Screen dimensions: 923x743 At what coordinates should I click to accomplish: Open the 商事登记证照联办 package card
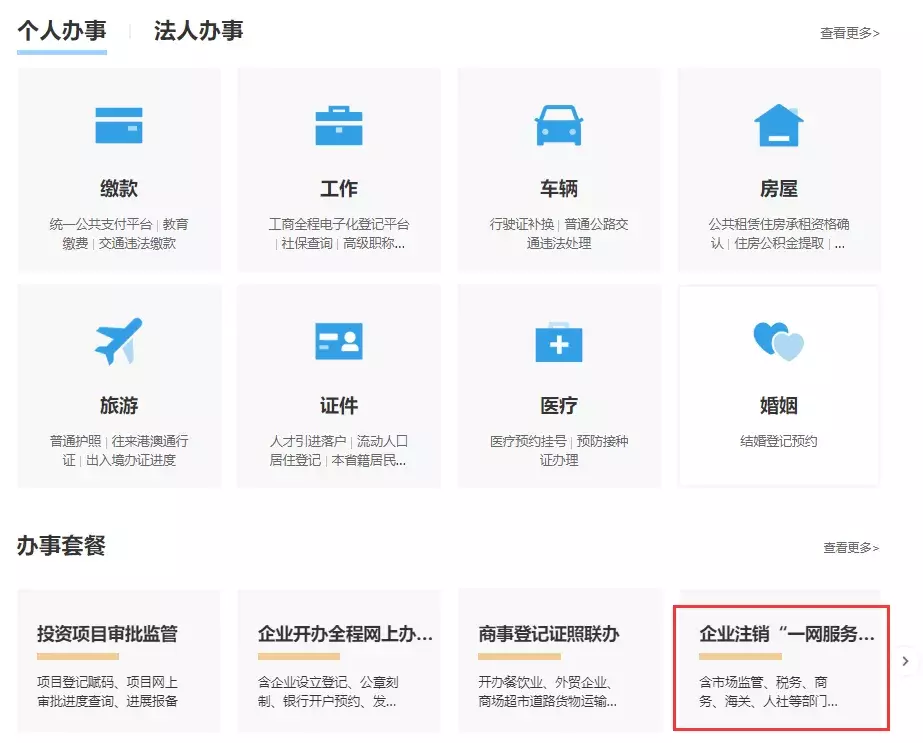[x=558, y=665]
